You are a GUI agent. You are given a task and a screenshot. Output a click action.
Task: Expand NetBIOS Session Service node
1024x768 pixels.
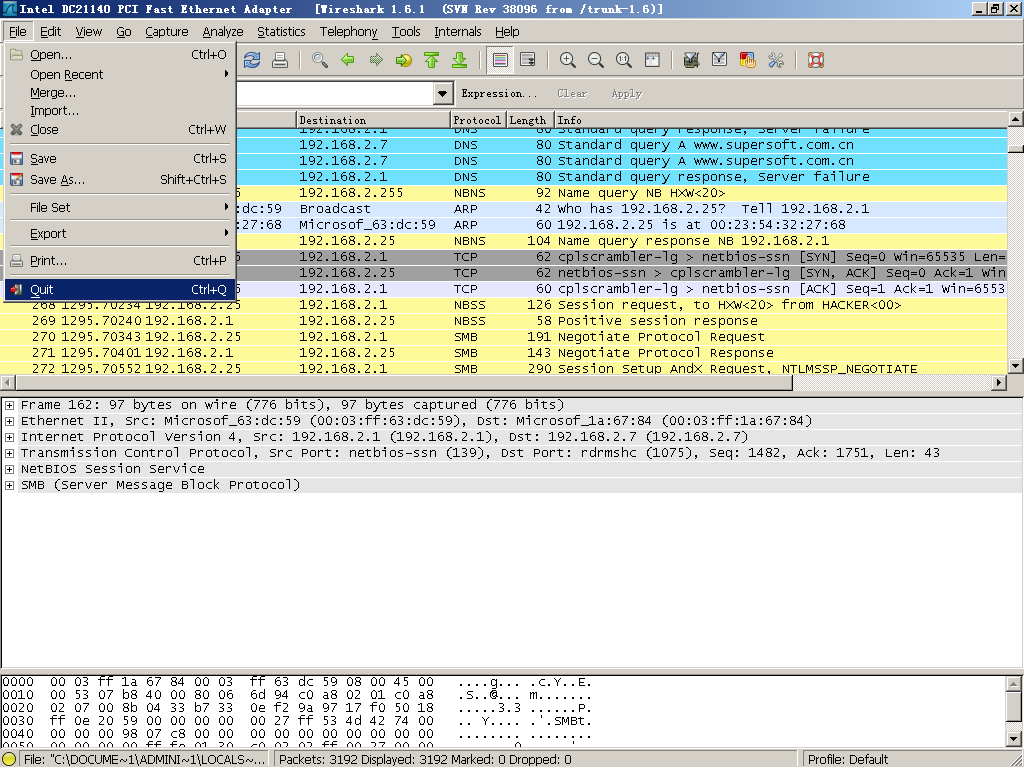[9, 469]
